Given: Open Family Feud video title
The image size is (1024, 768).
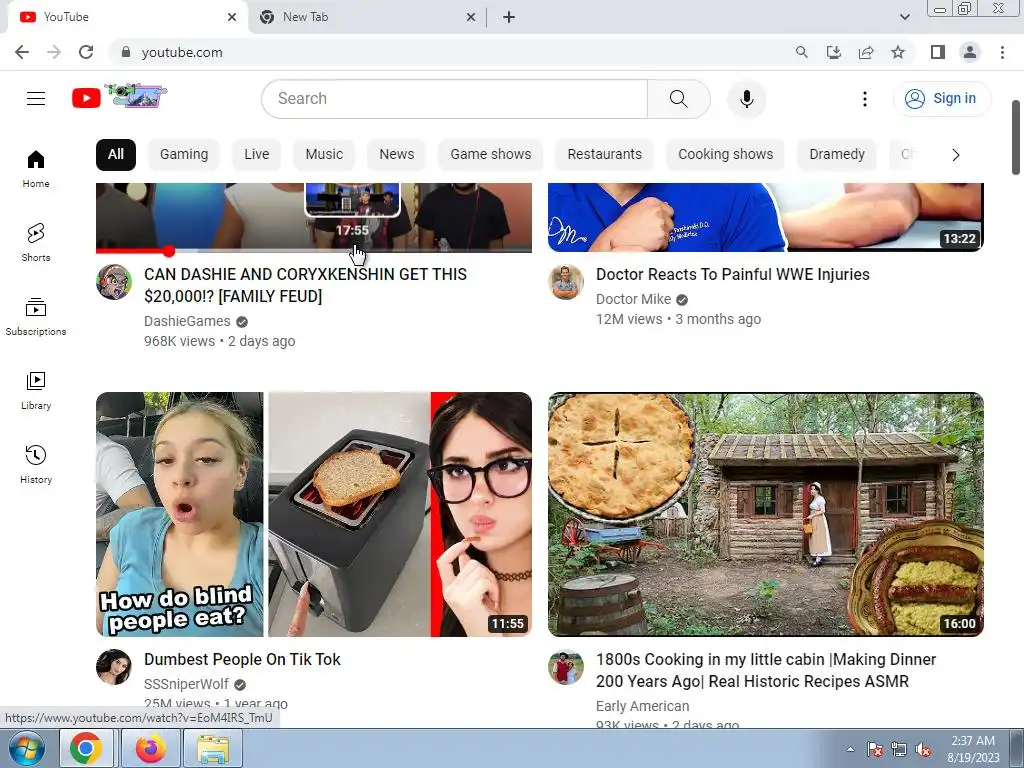Looking at the screenshot, I should click(306, 285).
